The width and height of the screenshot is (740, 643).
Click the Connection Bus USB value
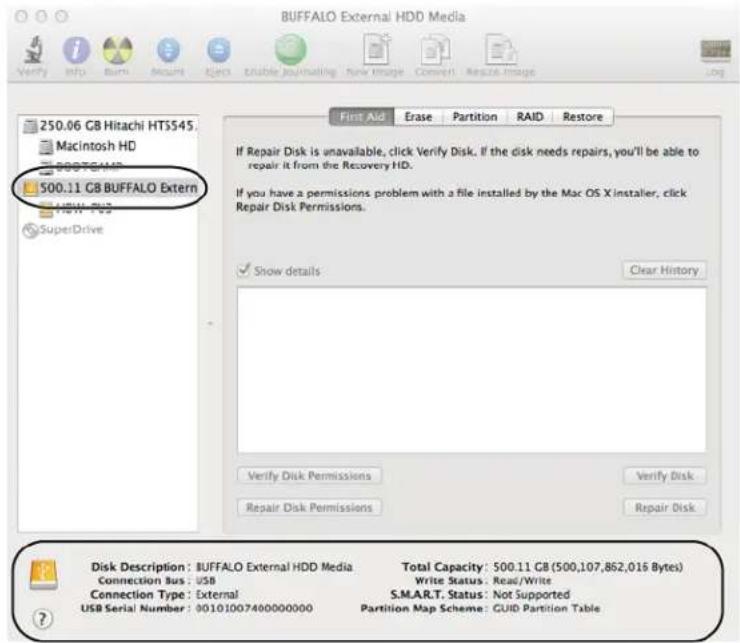point(206,580)
